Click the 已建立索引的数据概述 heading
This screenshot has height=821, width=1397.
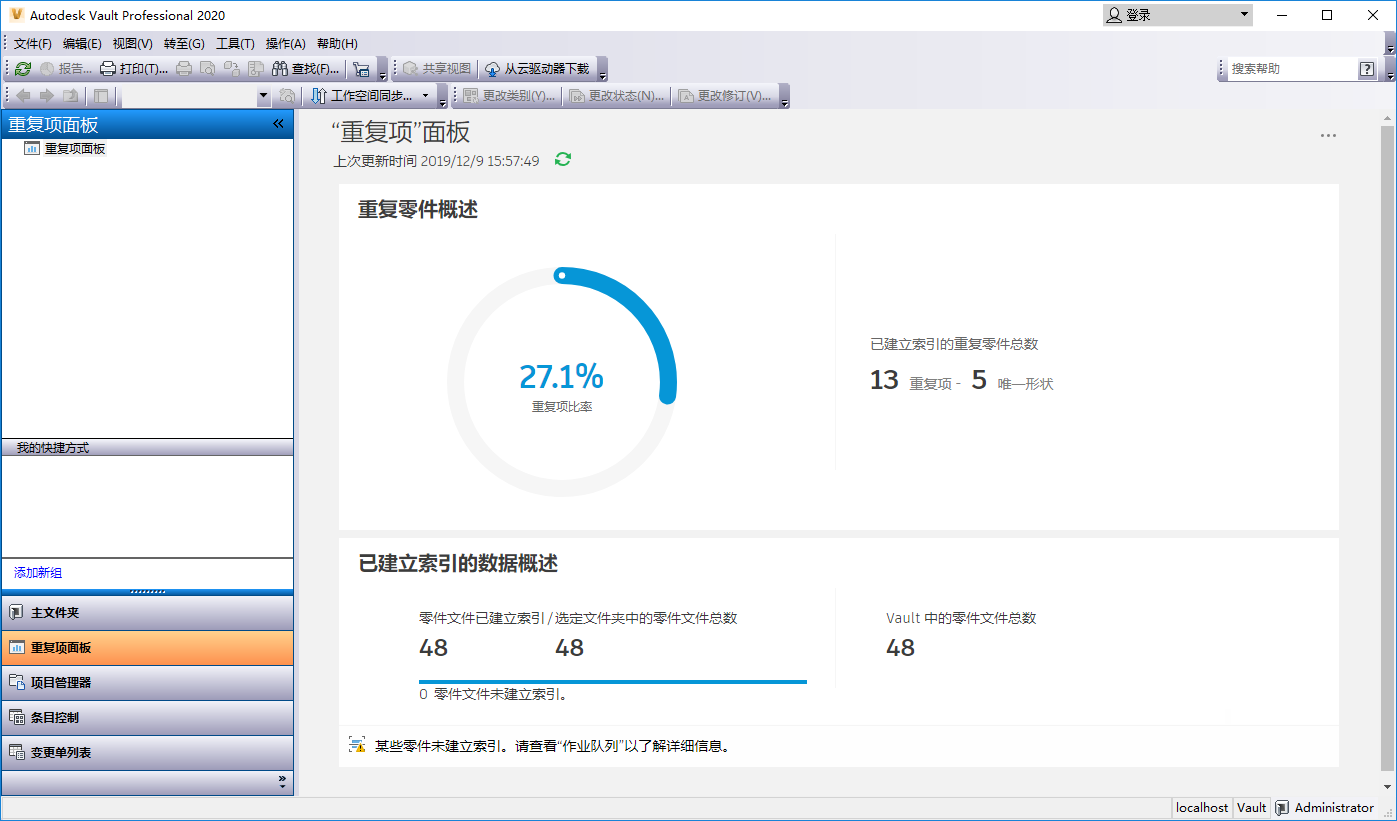click(x=458, y=564)
